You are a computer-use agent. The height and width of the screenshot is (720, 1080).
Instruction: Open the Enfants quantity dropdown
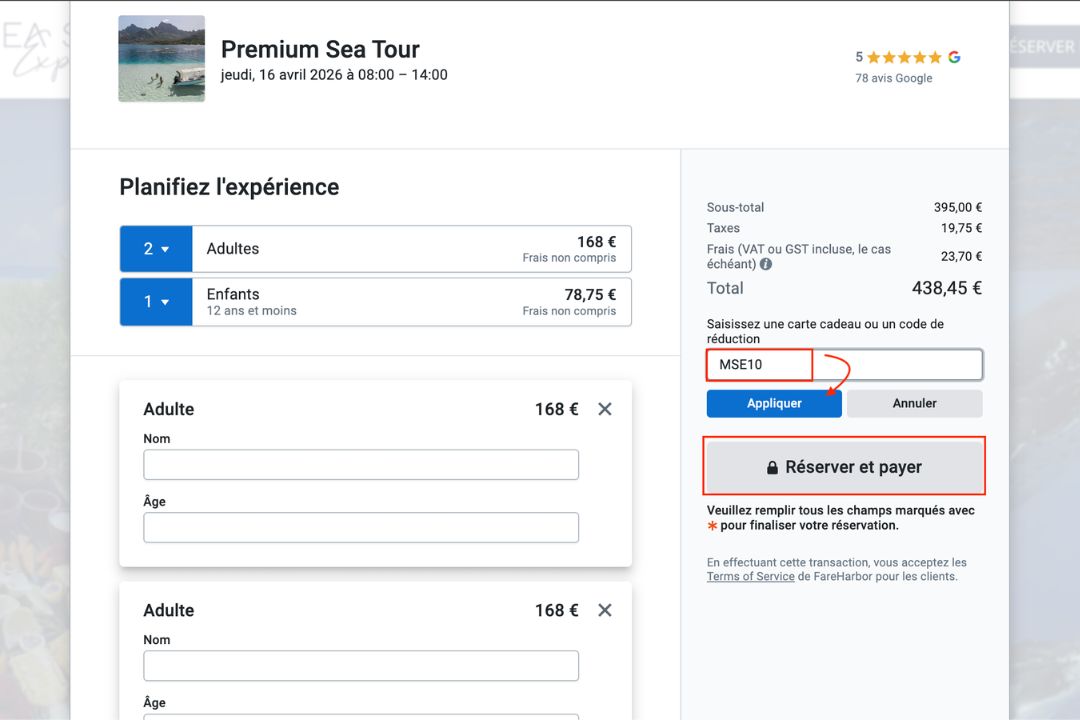click(156, 301)
